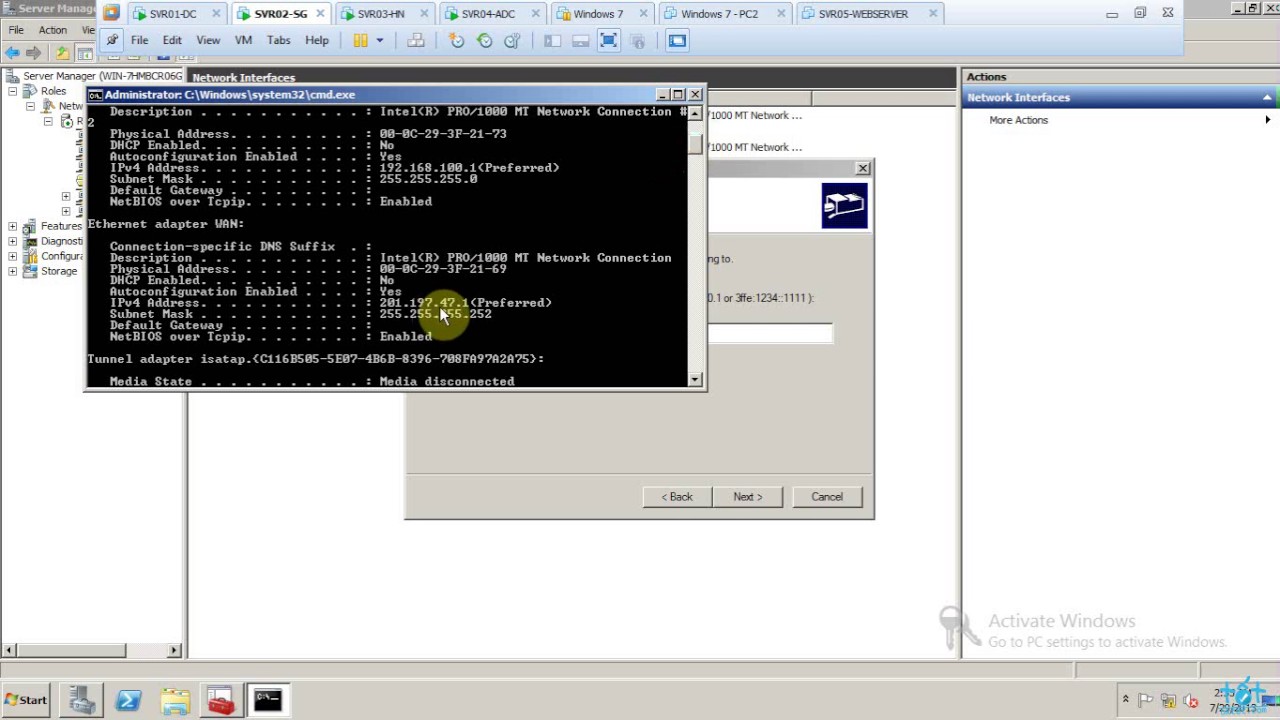Select Storage in Server Manager tree
1280x720 pixels.
click(59, 271)
